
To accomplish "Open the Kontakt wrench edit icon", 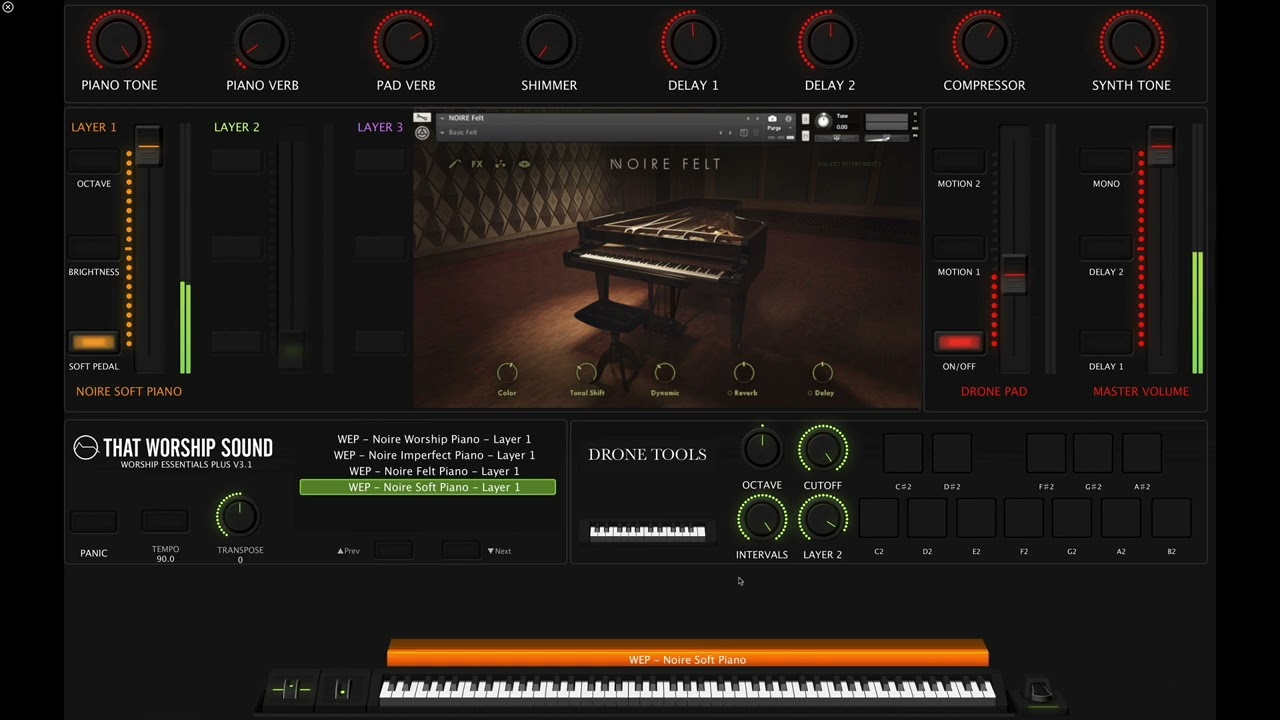I will point(422,117).
